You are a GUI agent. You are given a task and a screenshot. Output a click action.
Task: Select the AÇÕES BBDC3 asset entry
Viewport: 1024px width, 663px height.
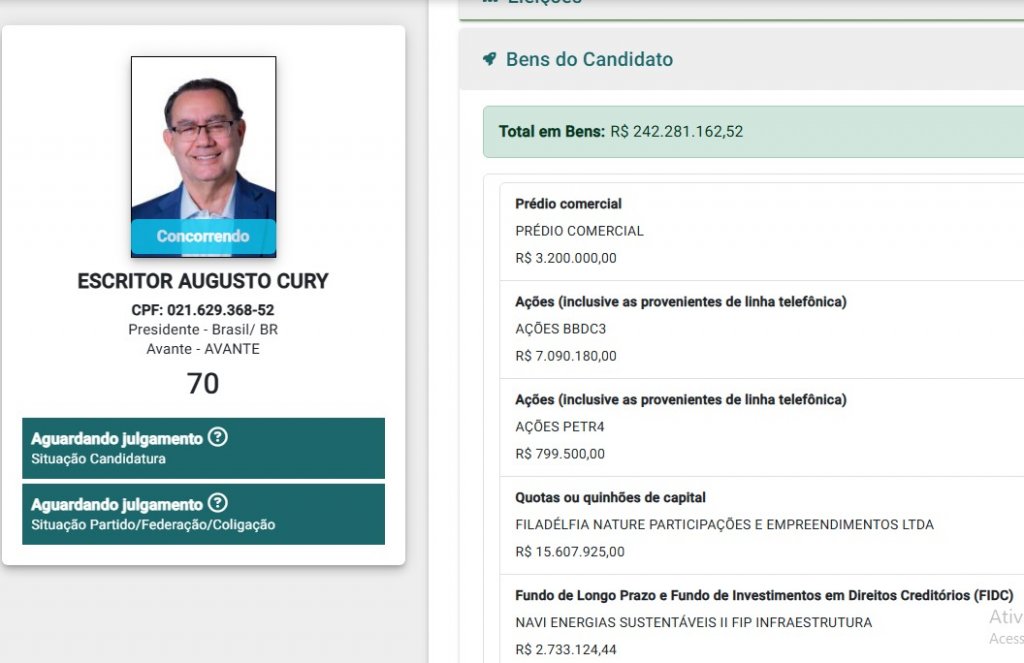click(761, 329)
